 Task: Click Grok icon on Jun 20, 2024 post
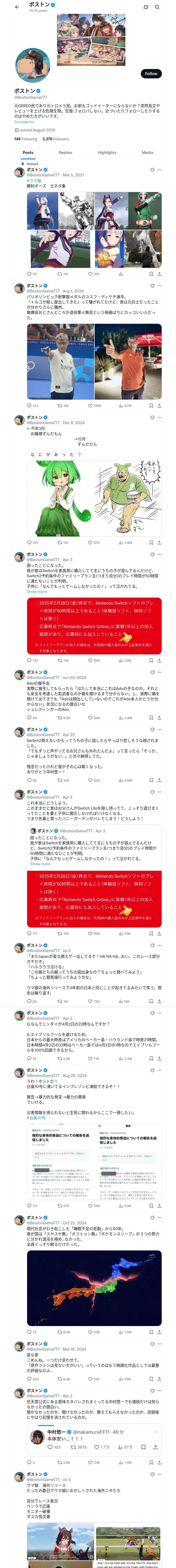(152, 672)
